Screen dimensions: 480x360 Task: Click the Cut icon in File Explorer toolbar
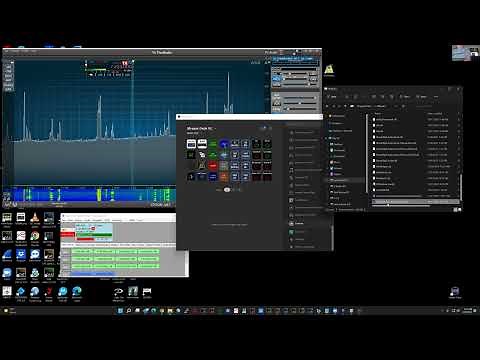click(x=347, y=97)
